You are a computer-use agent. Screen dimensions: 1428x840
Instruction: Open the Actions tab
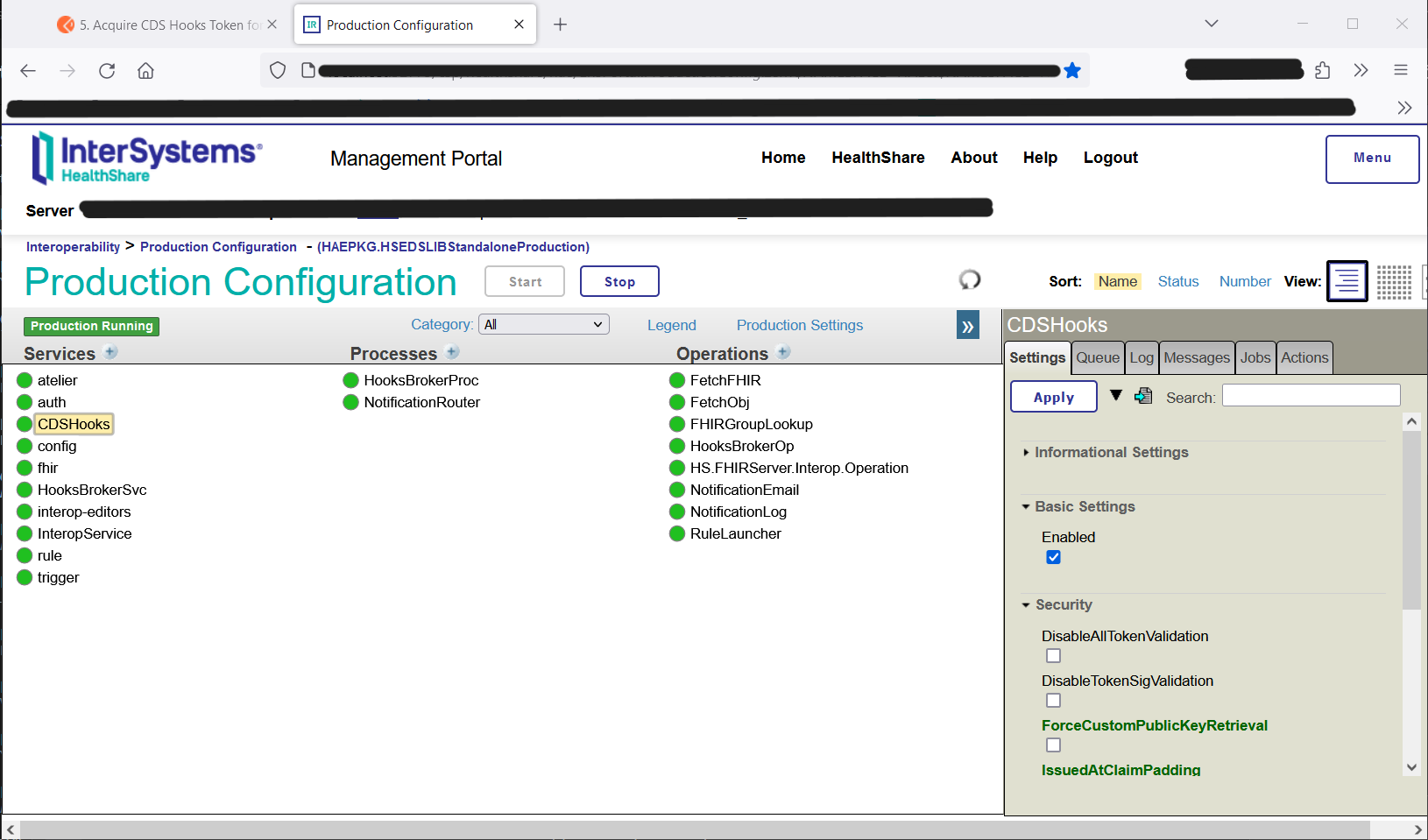1304,357
